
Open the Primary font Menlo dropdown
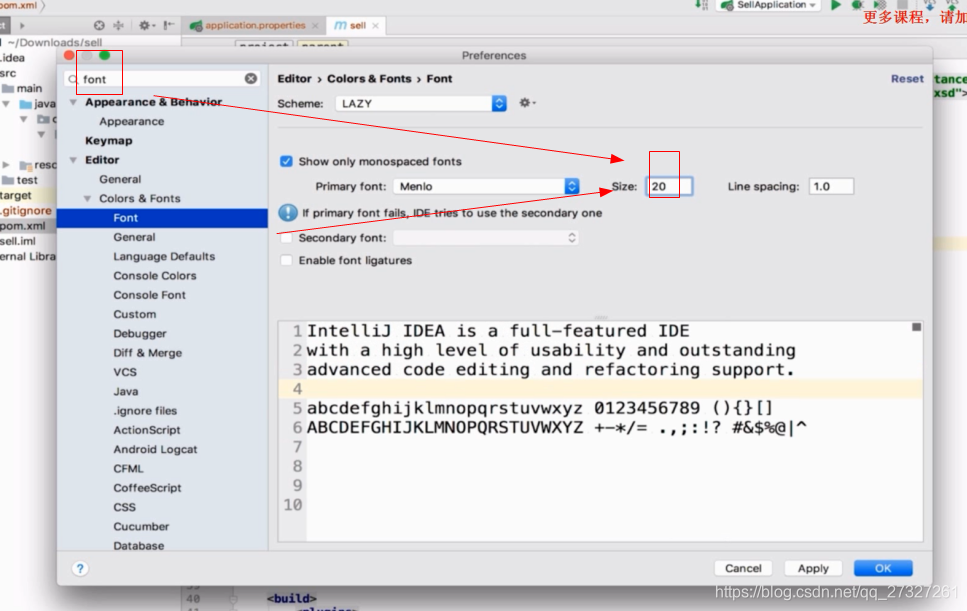486,186
